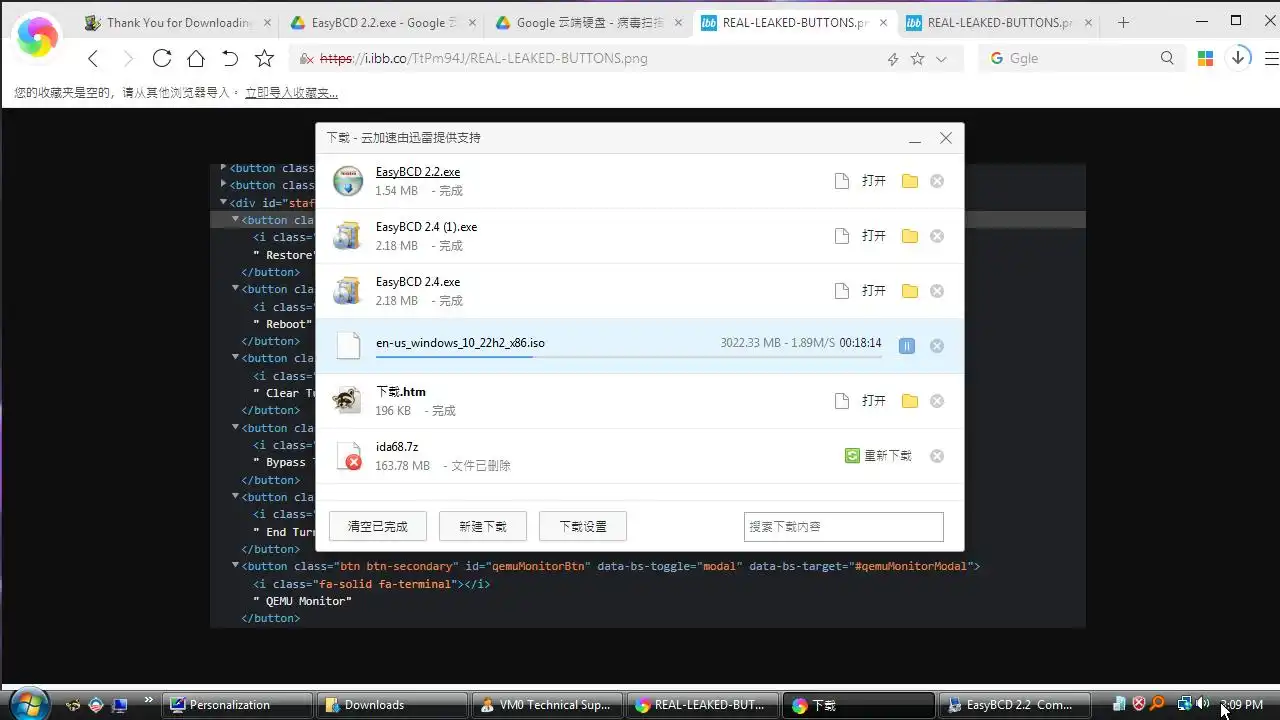Click 新建下载 button

coord(483,526)
